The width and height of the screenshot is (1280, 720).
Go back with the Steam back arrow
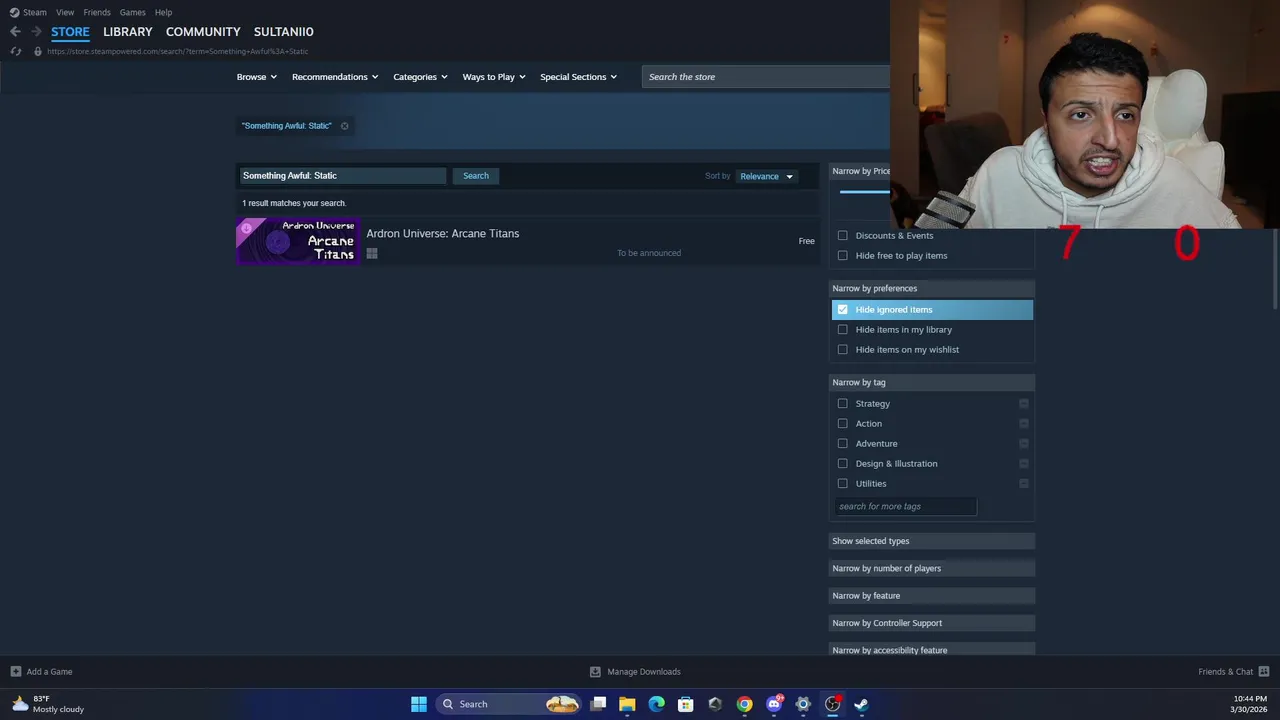(x=15, y=32)
